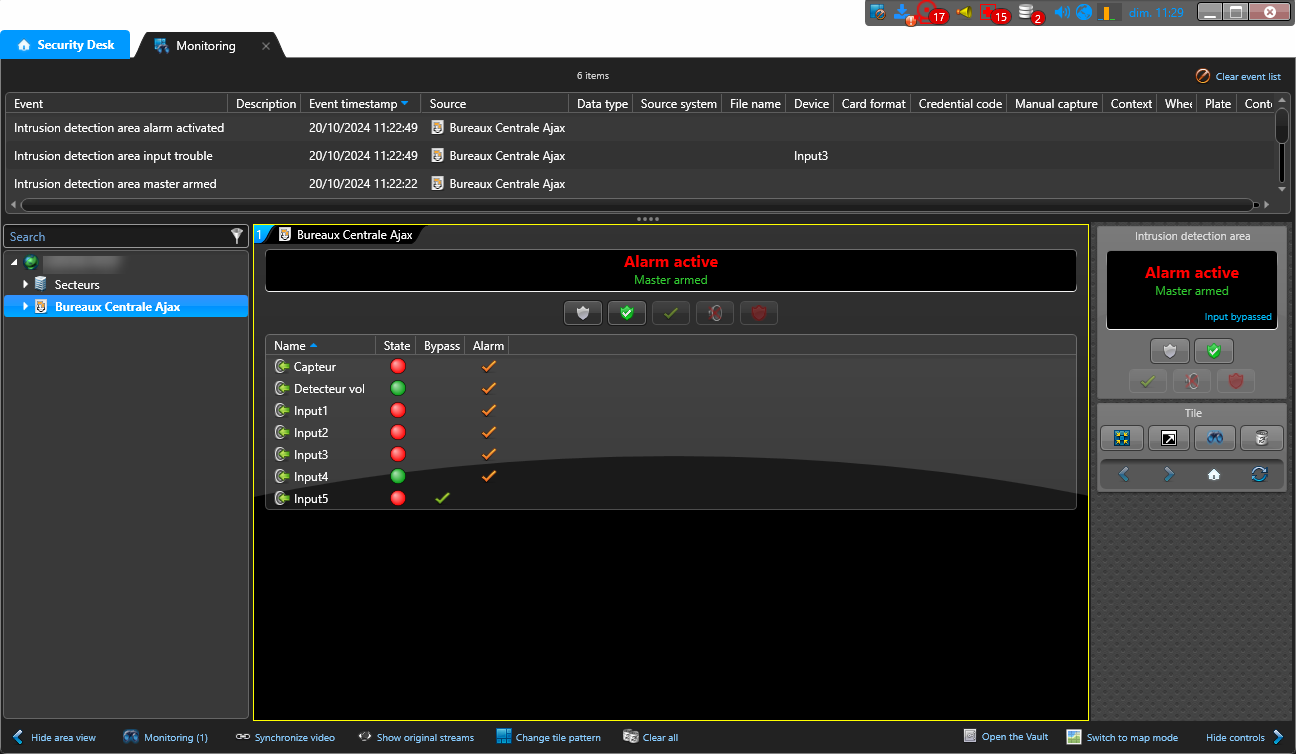Open the Vault
This screenshot has width=1296, height=754.
(x=1006, y=737)
